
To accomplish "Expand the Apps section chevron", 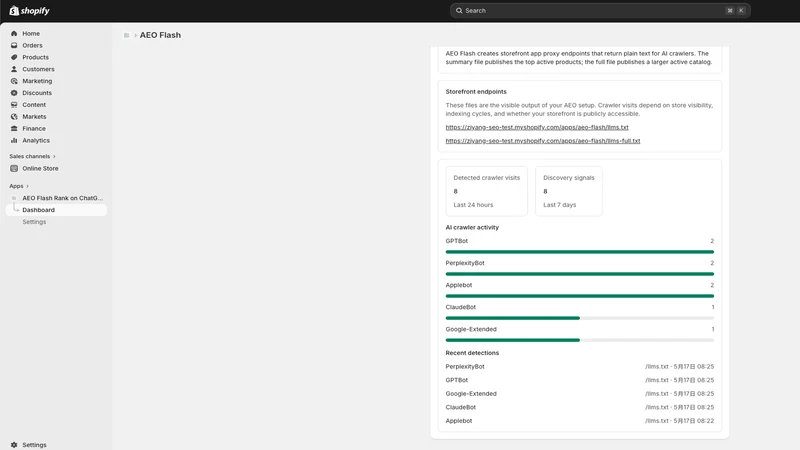I will coord(27,186).
